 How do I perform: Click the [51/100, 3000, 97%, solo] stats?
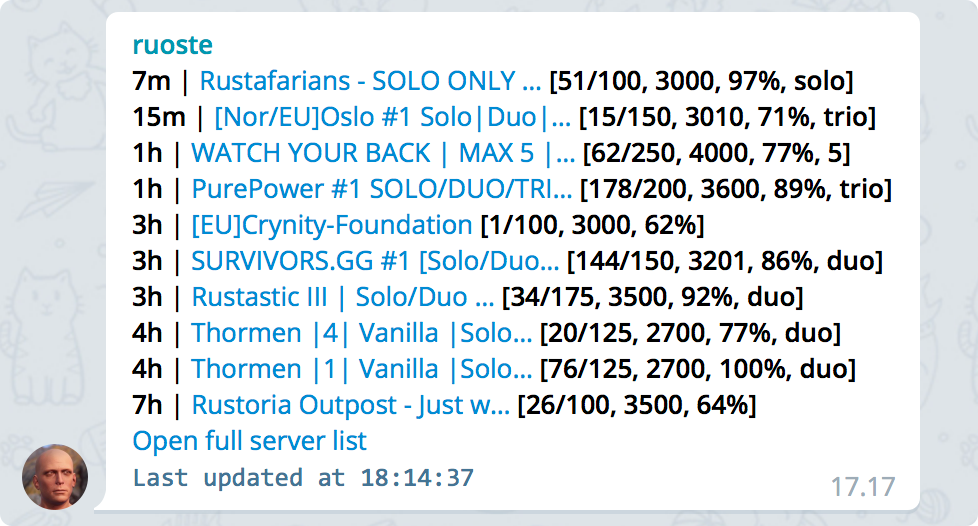pyautogui.click(x=701, y=81)
